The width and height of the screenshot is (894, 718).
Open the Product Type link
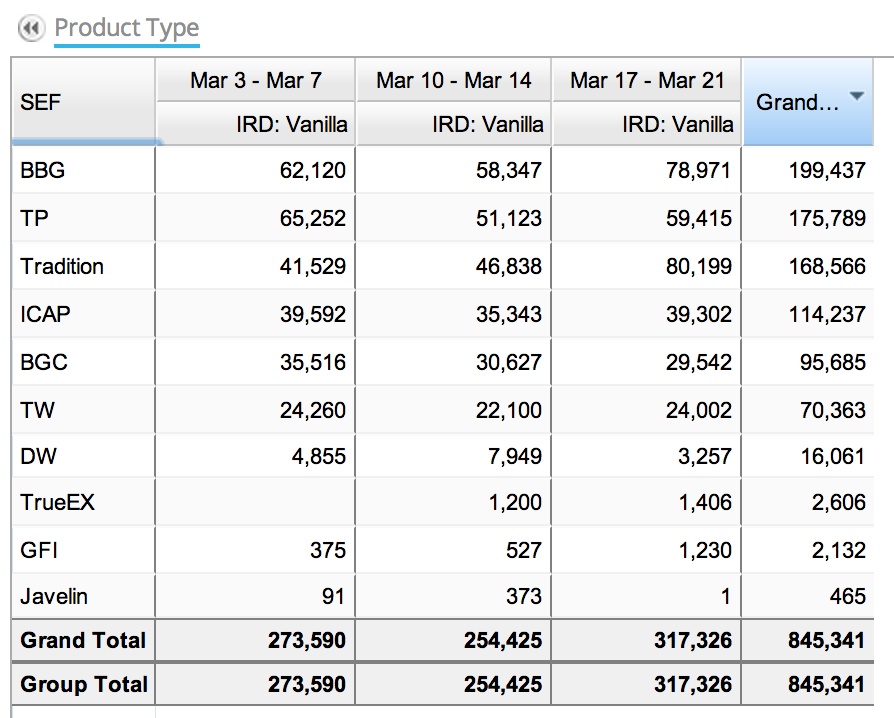tap(127, 28)
